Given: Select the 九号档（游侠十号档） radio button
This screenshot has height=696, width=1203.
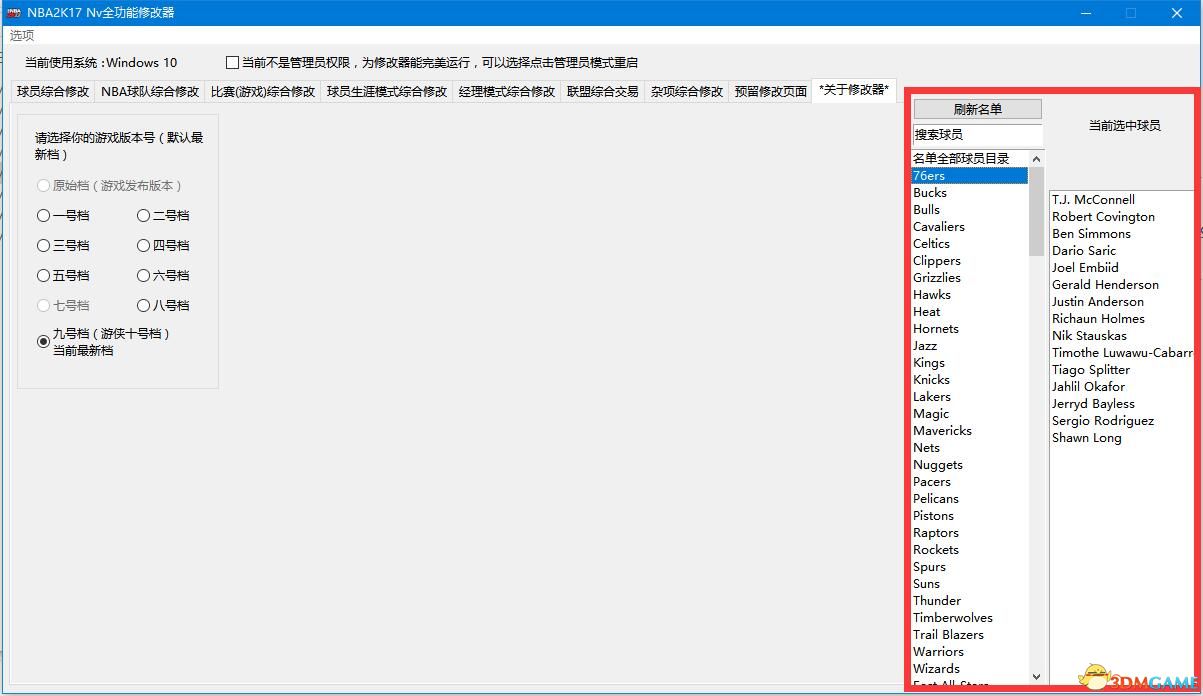Looking at the screenshot, I should [43, 342].
